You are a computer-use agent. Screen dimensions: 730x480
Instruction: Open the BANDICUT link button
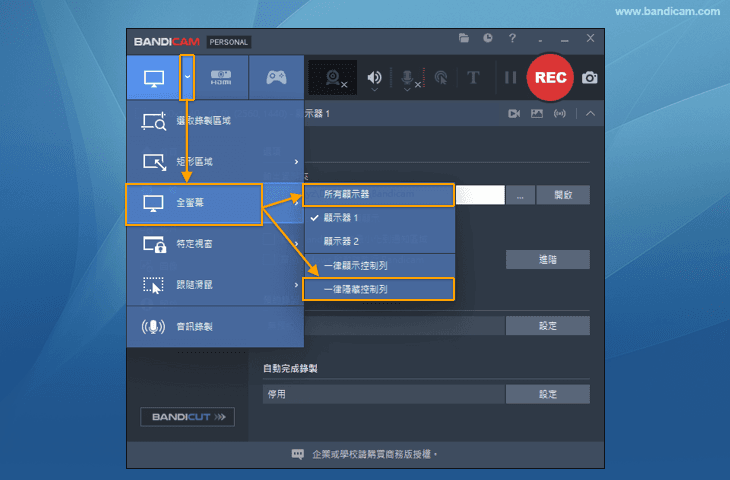(188, 417)
